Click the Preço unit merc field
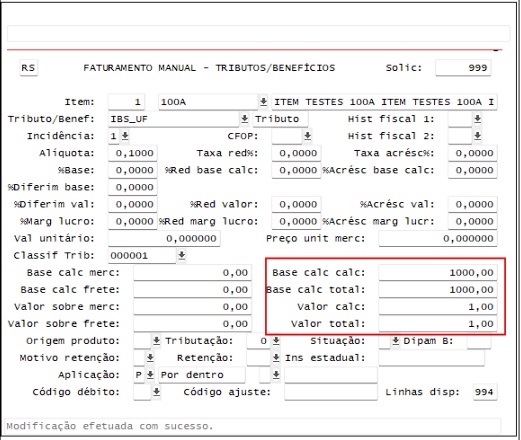Viewport: 521px width, 440px height. click(438, 238)
